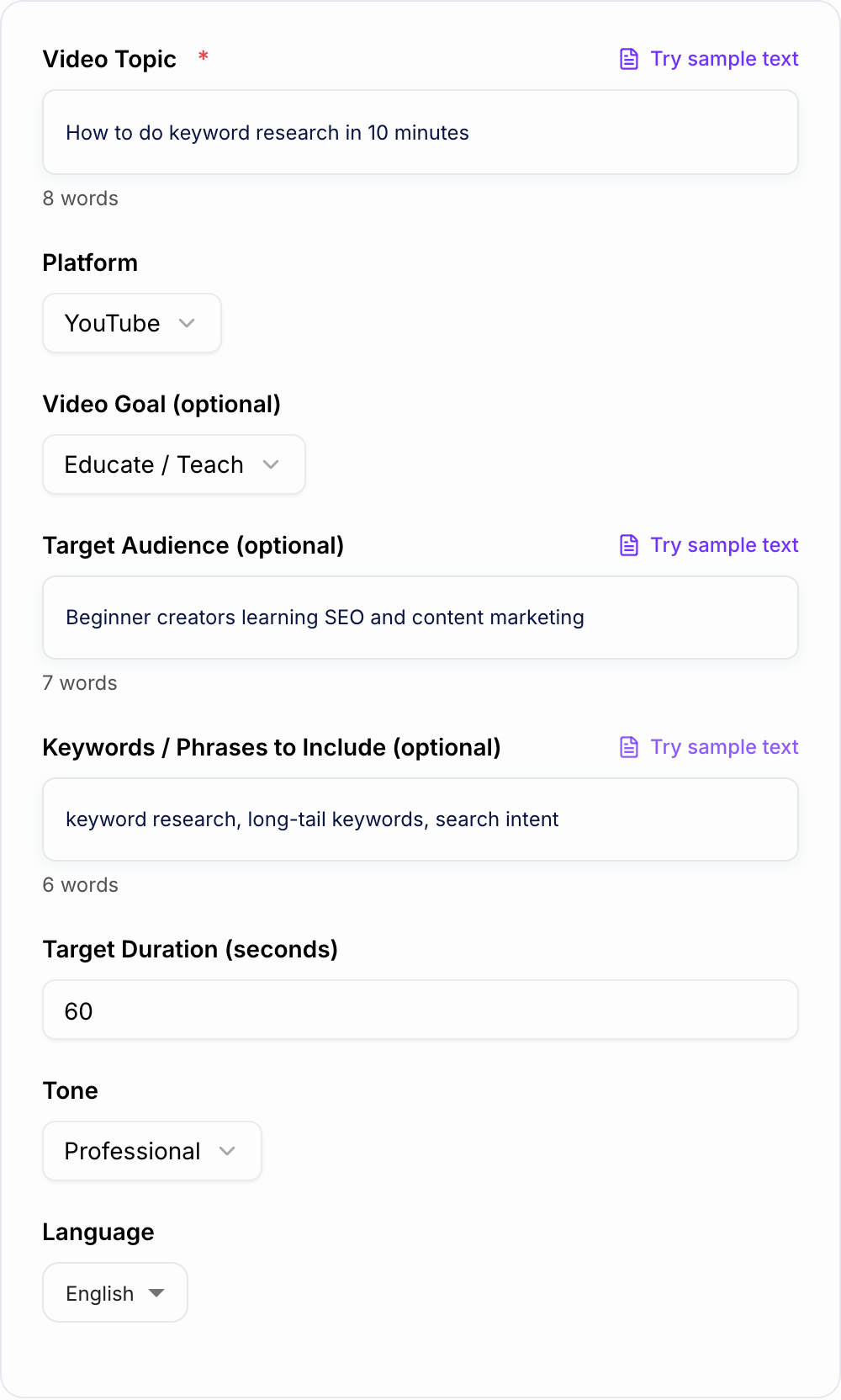The height and width of the screenshot is (1400, 841).
Task: Focus the Target Duration field showing 60
Action: [x=420, y=1010]
